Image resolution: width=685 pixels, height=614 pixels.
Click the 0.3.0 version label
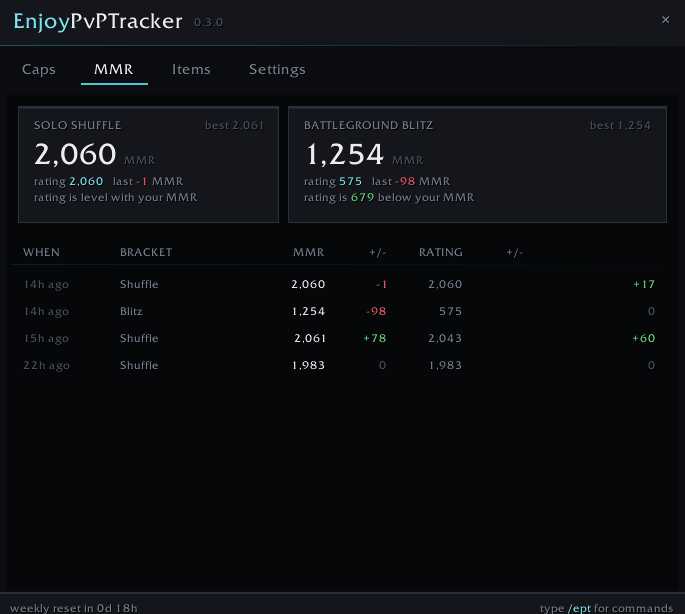208,22
